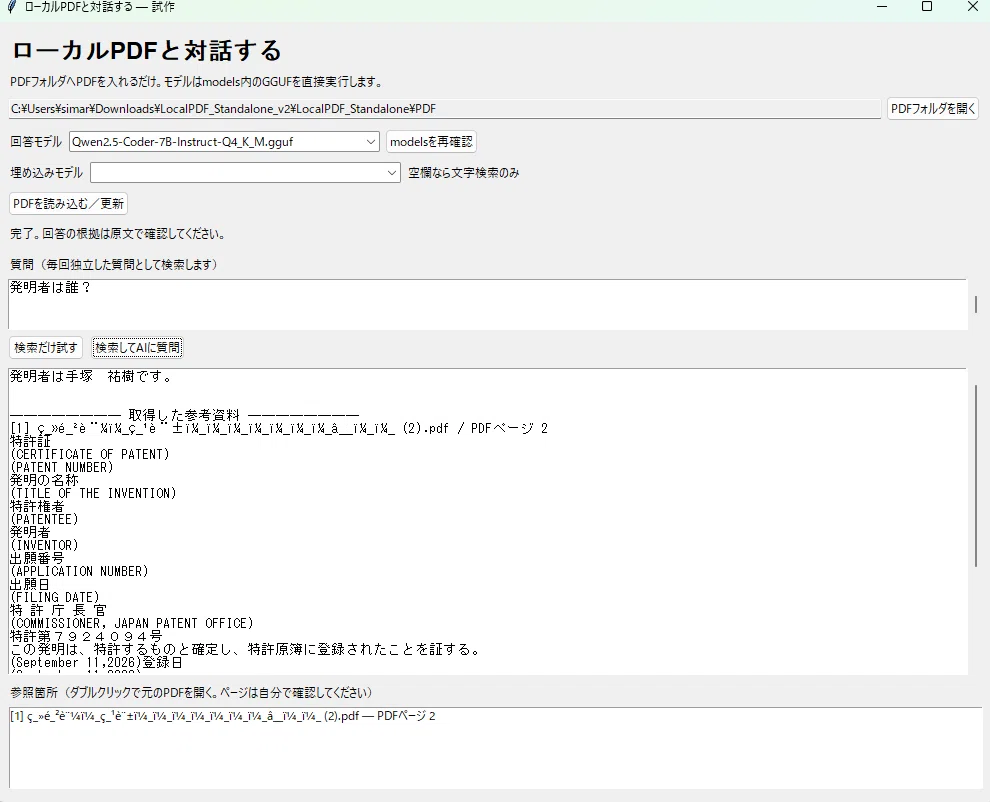Click PDFを読み込む／更新 button
The image size is (990, 802).
(x=68, y=204)
